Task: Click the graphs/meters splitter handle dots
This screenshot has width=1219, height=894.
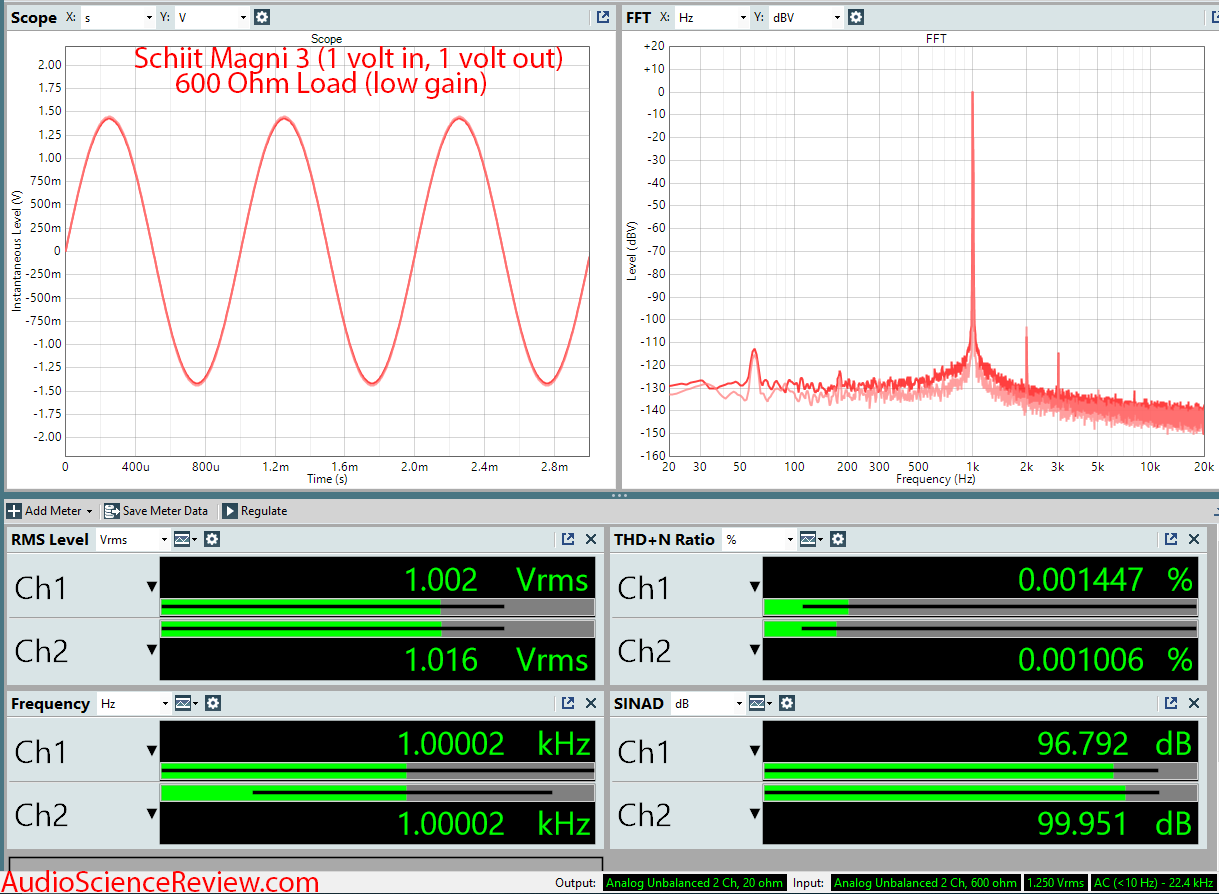Action: point(619,495)
